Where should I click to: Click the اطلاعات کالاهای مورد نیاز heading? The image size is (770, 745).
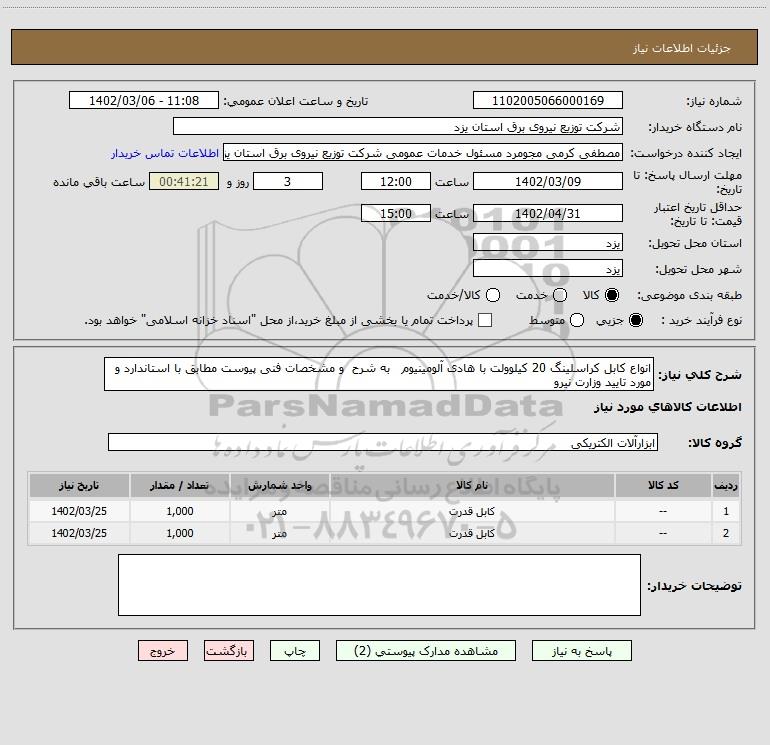click(667, 407)
